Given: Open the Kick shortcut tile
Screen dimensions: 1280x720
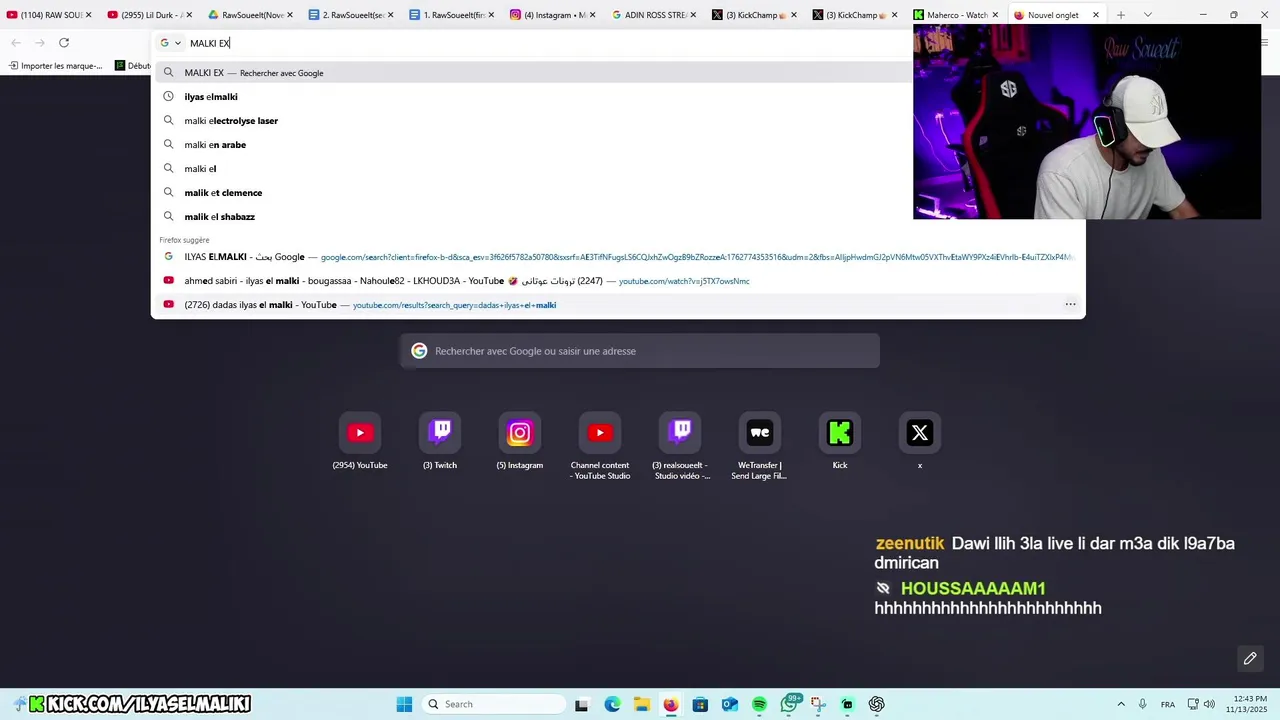Looking at the screenshot, I should pos(840,433).
